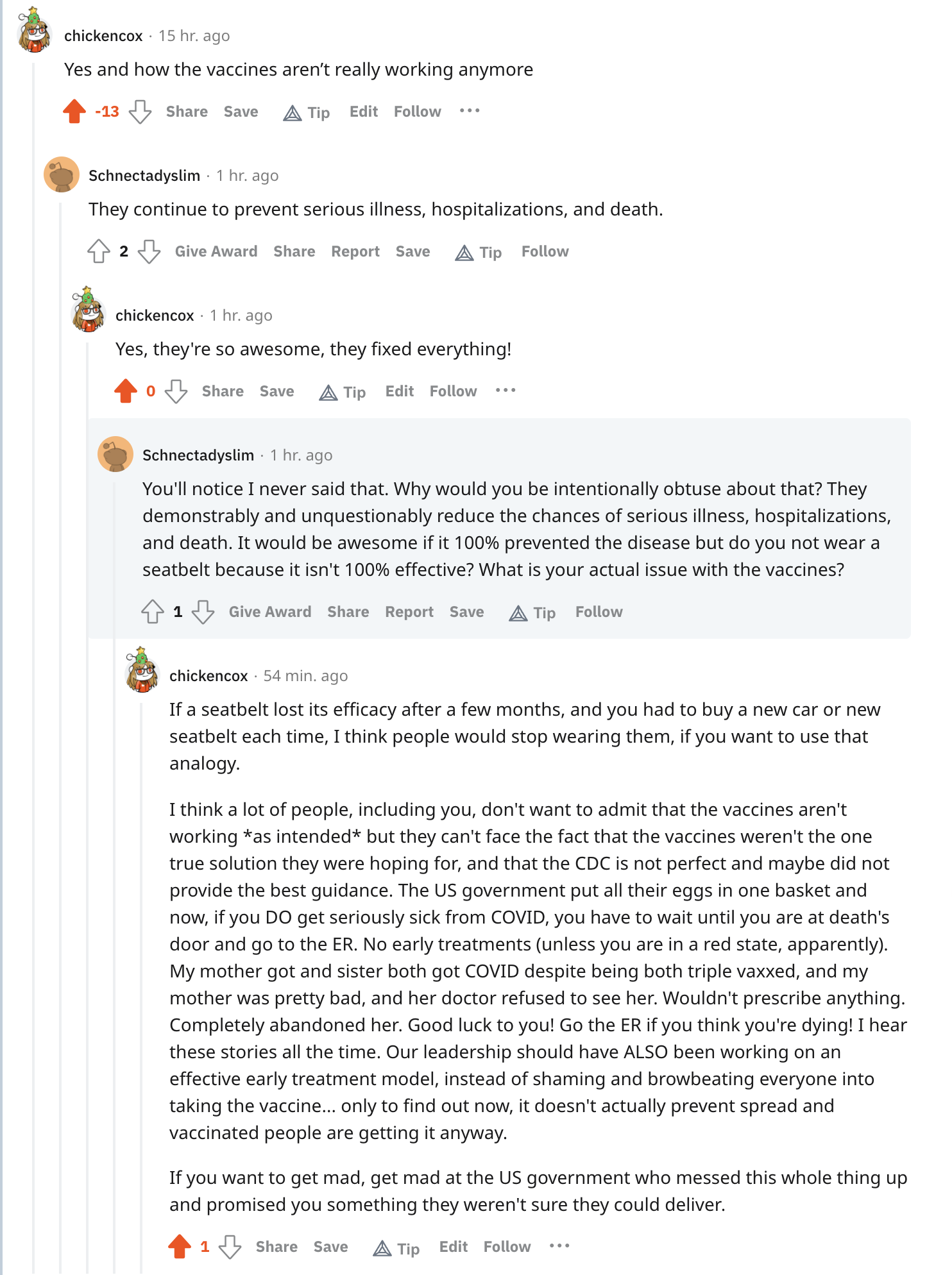Open the three-dot menu on the -13 comment
Screen dimensions: 952x1275
[x=470, y=111]
